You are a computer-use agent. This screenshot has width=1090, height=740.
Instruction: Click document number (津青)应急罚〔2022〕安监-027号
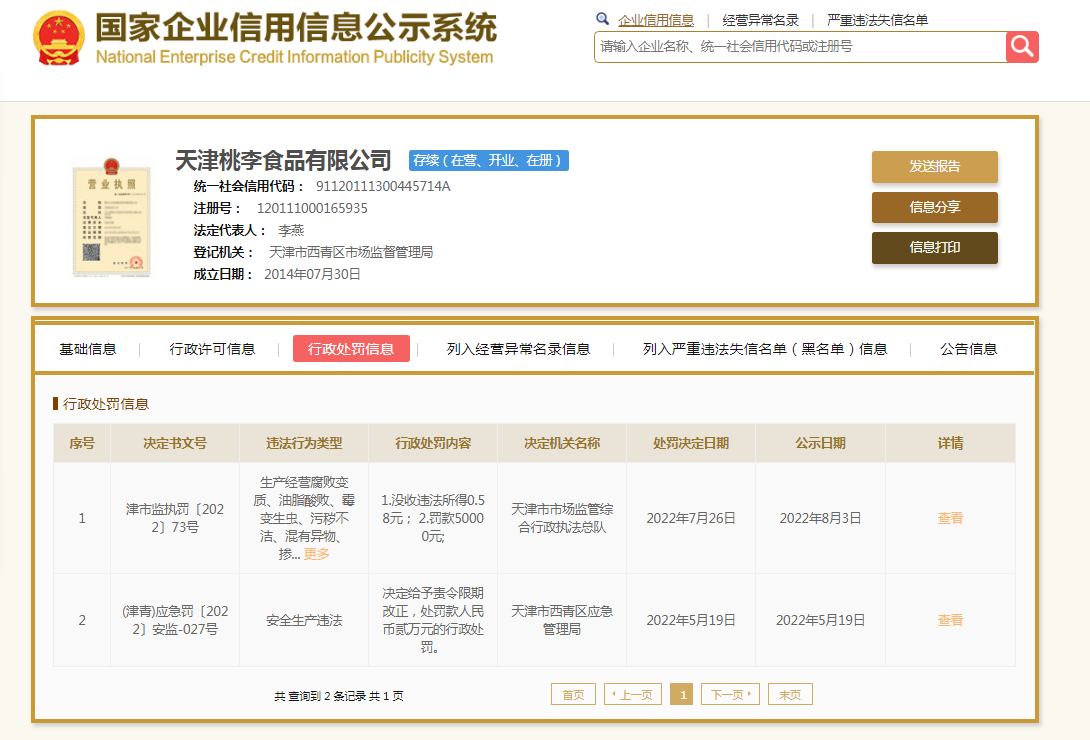pos(175,620)
